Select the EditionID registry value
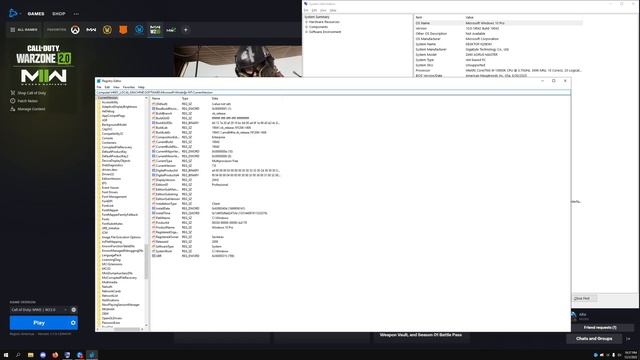The image size is (640, 360). click(x=162, y=184)
